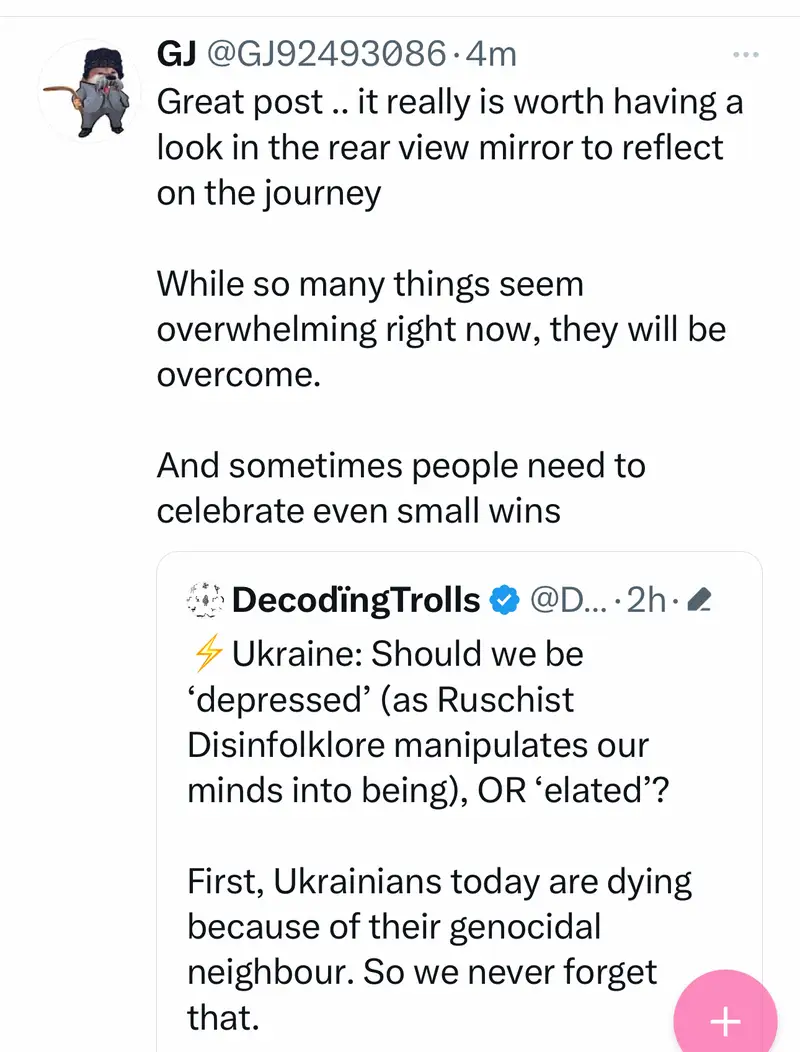Click DecodingTrolls' small avatar in quoted post
Viewport: 800px width, 1052px height.
[205, 599]
